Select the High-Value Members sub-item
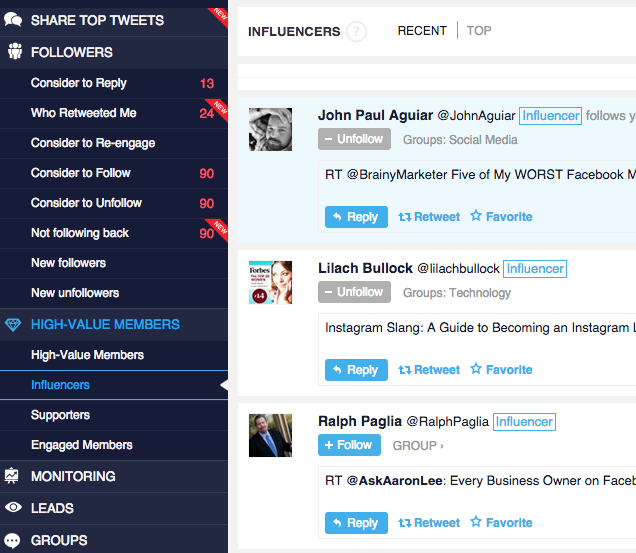Screen dimensions: 636x553 click(x=114, y=355)
